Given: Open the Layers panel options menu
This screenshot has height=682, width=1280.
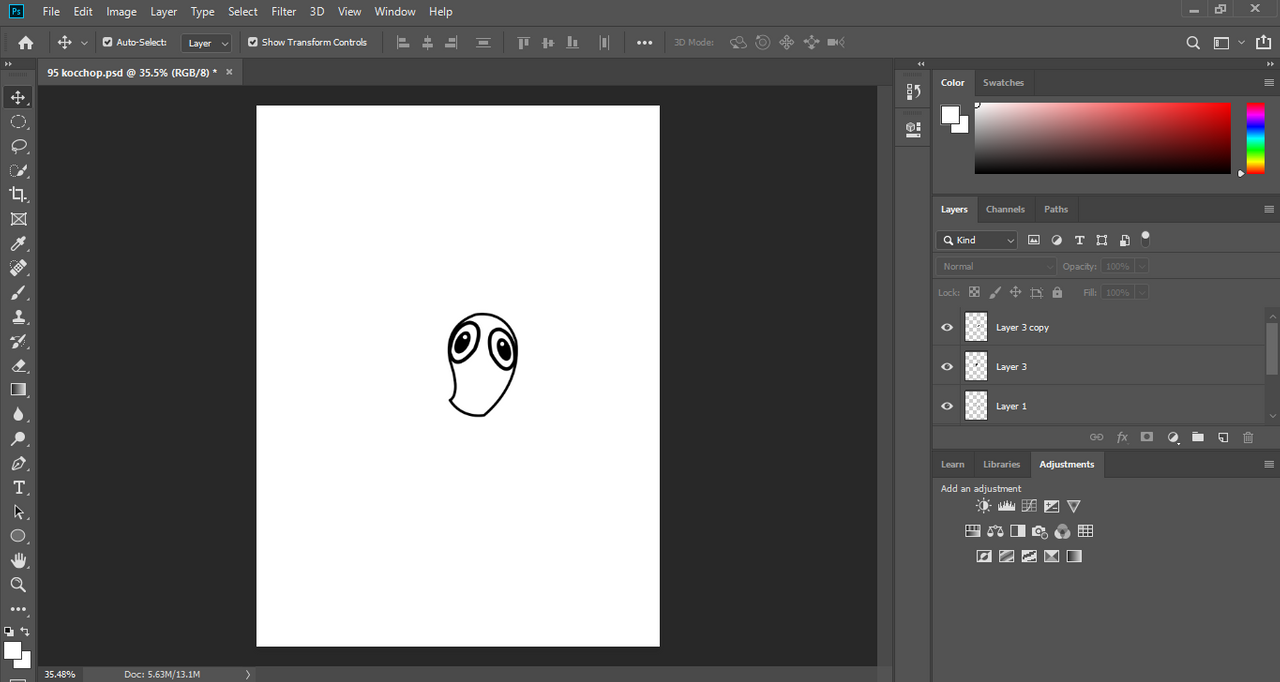Looking at the screenshot, I should point(1269,209).
